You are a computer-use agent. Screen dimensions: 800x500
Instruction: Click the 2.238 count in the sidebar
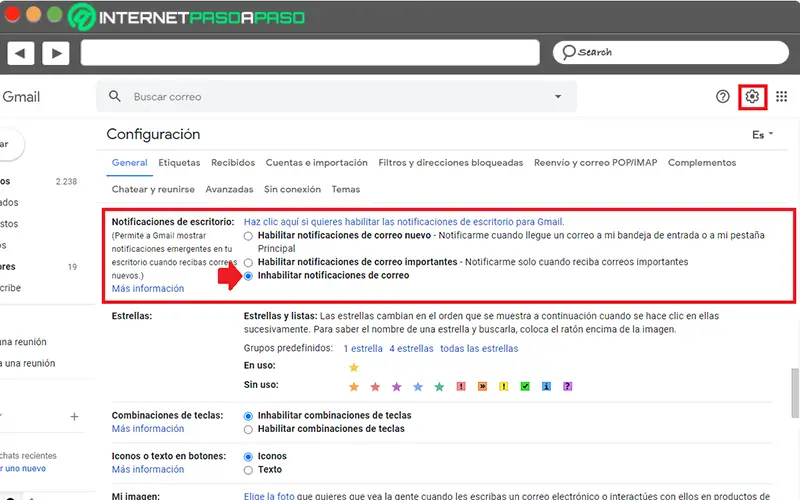click(x=66, y=182)
